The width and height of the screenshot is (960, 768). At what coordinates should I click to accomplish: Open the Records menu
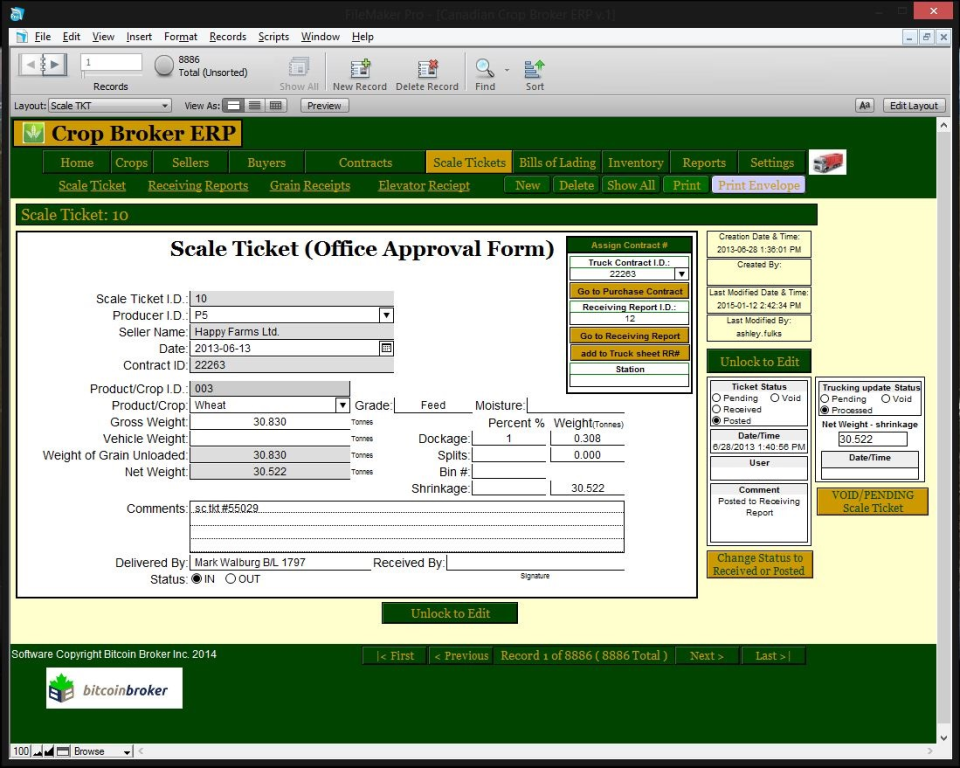227,37
